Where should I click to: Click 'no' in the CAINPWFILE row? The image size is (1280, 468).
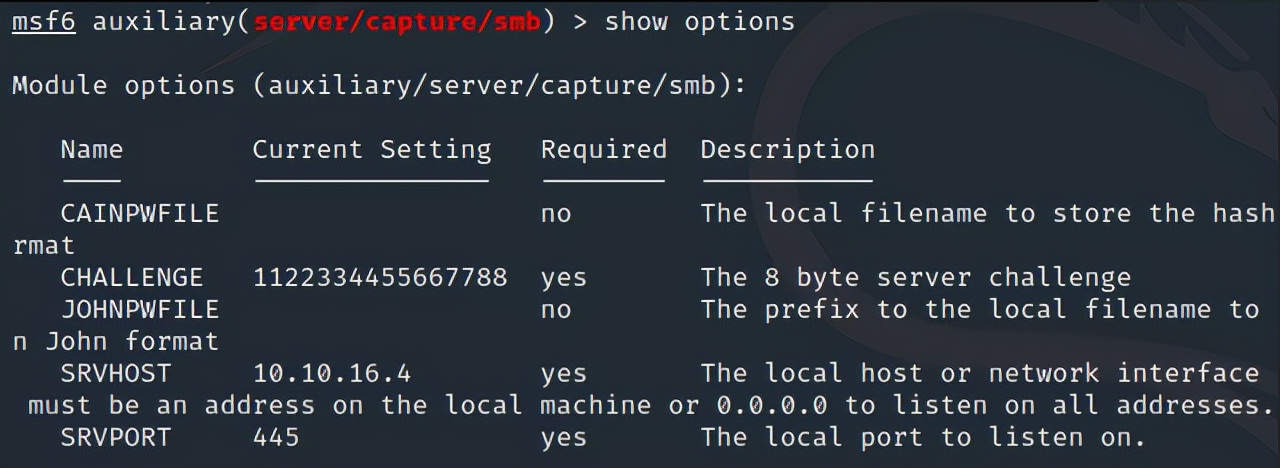point(556,213)
